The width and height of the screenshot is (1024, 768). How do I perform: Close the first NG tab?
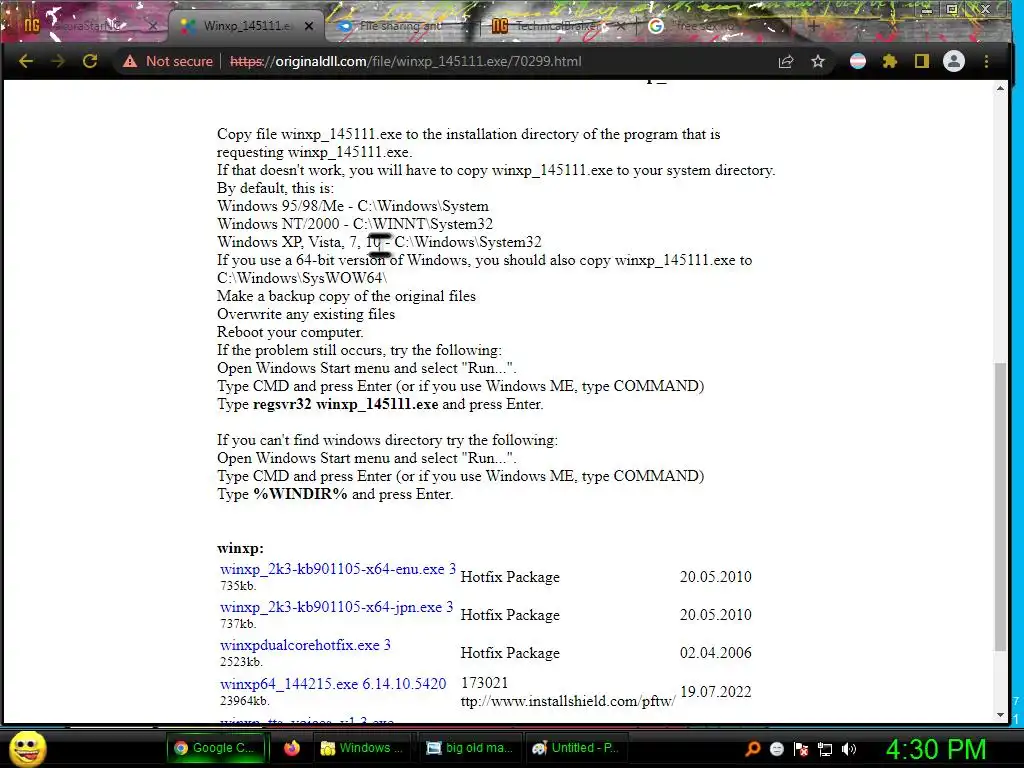click(153, 26)
